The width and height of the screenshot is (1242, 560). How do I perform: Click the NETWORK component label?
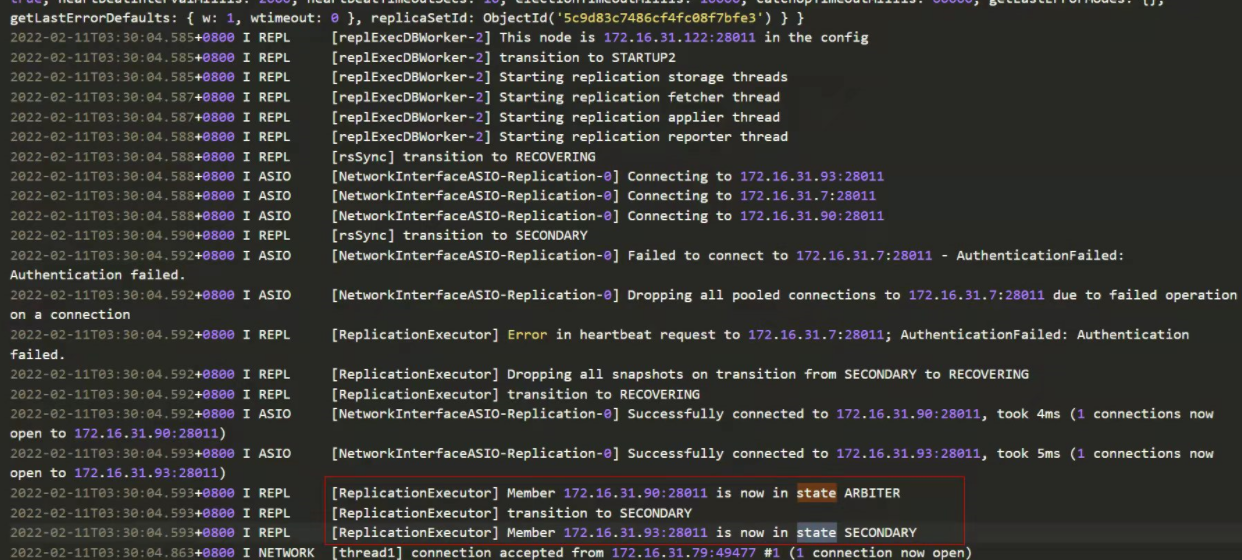click(x=286, y=552)
